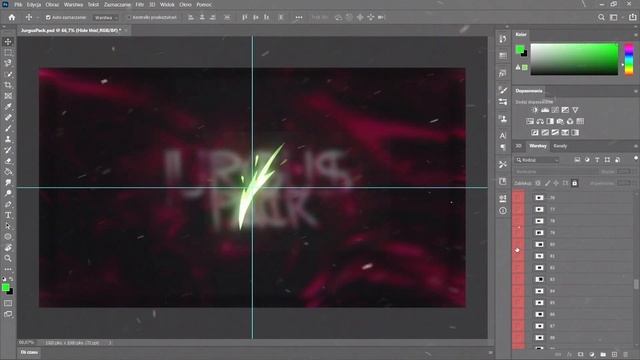This screenshot has height=360, width=640.
Task: Add a Vibrance adjustment layer
Action: [x=575, y=110]
